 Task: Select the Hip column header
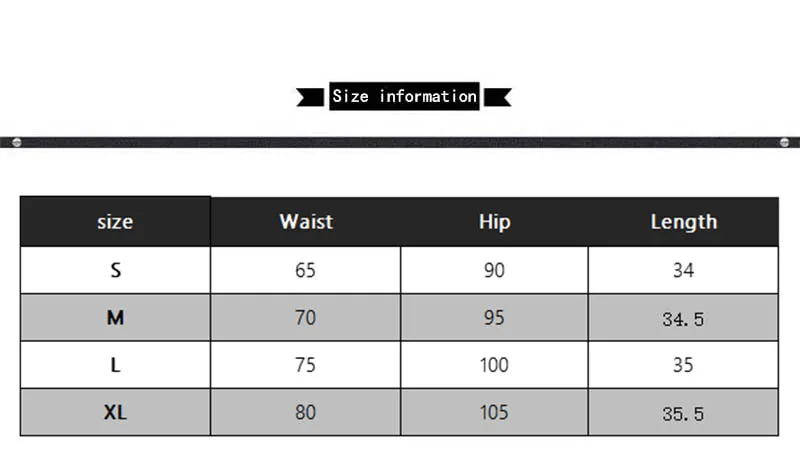pos(494,222)
